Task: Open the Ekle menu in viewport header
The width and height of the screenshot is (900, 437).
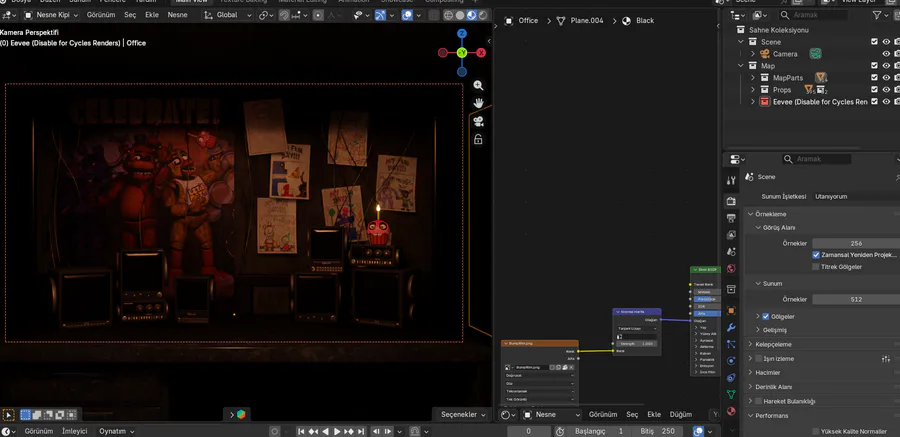Action: tap(152, 15)
